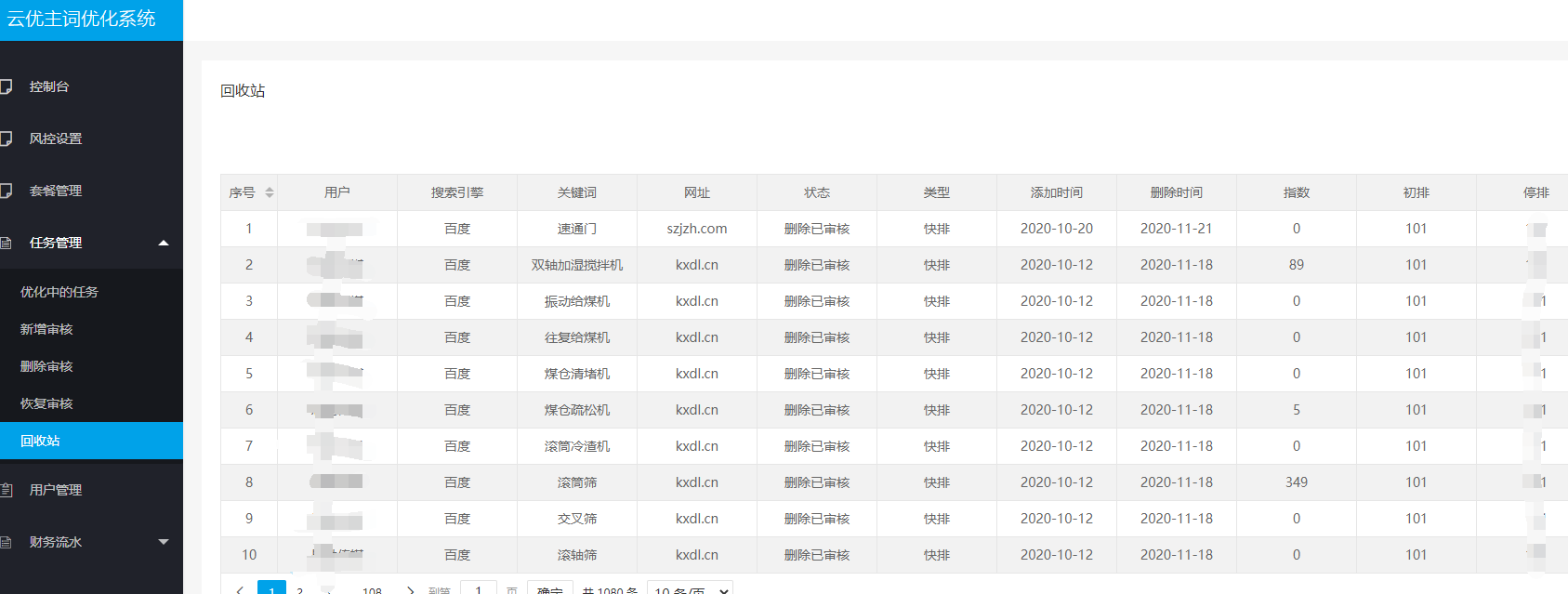The image size is (1568, 594).
Task: Select page 1 in pagination
Action: [x=271, y=588]
